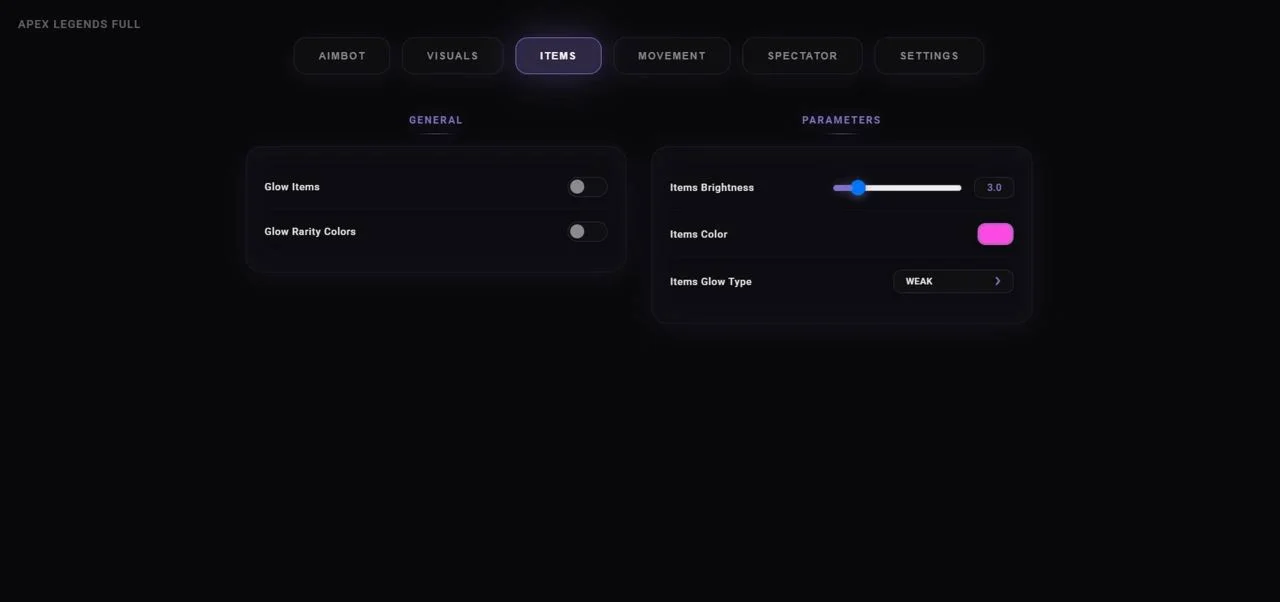
Task: Switch to the Settings tab
Action: (929, 56)
